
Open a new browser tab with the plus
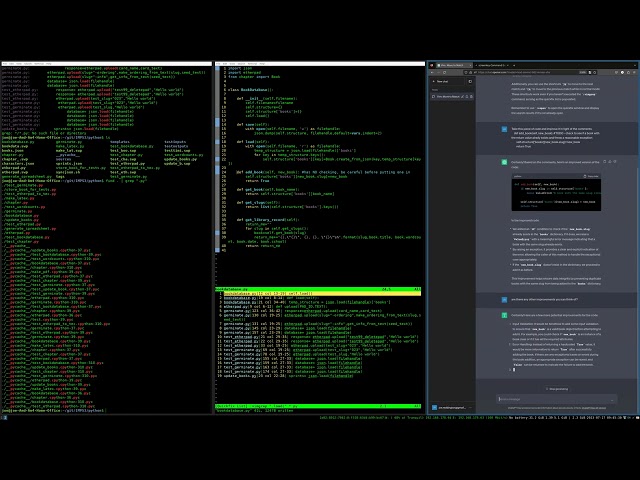pos(514,65)
